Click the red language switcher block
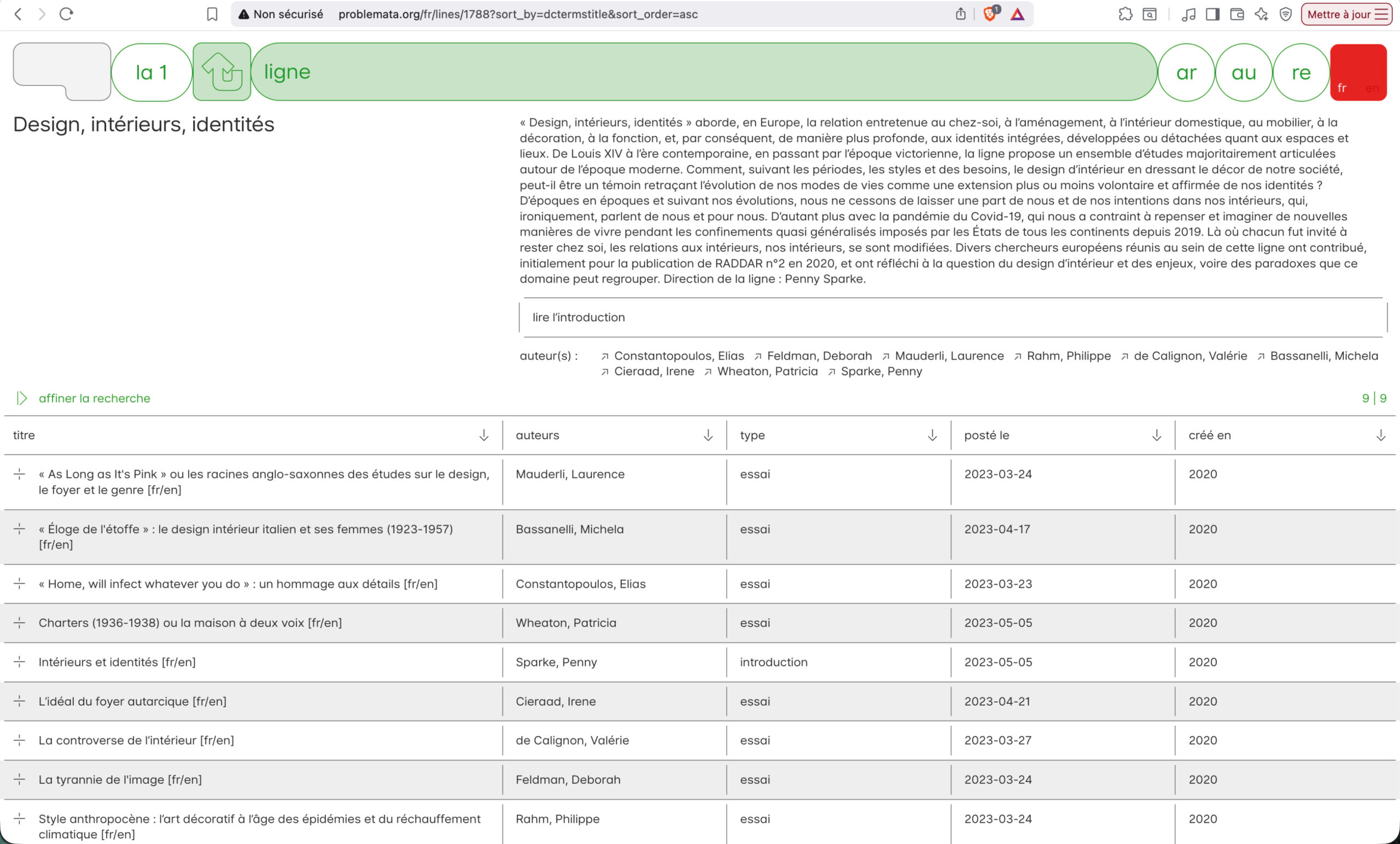The width and height of the screenshot is (1400, 844). pos(1358,65)
